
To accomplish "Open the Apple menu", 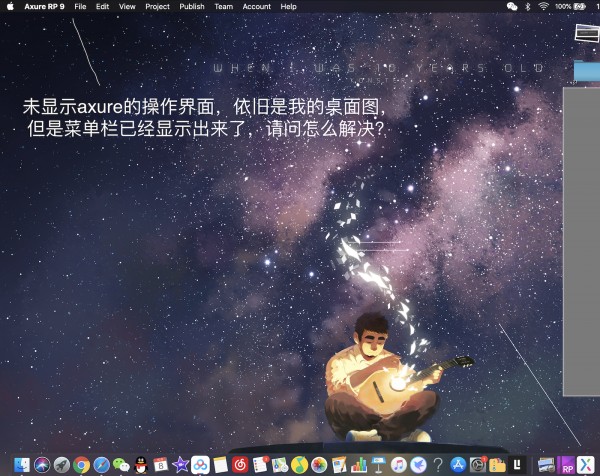I will (10, 7).
